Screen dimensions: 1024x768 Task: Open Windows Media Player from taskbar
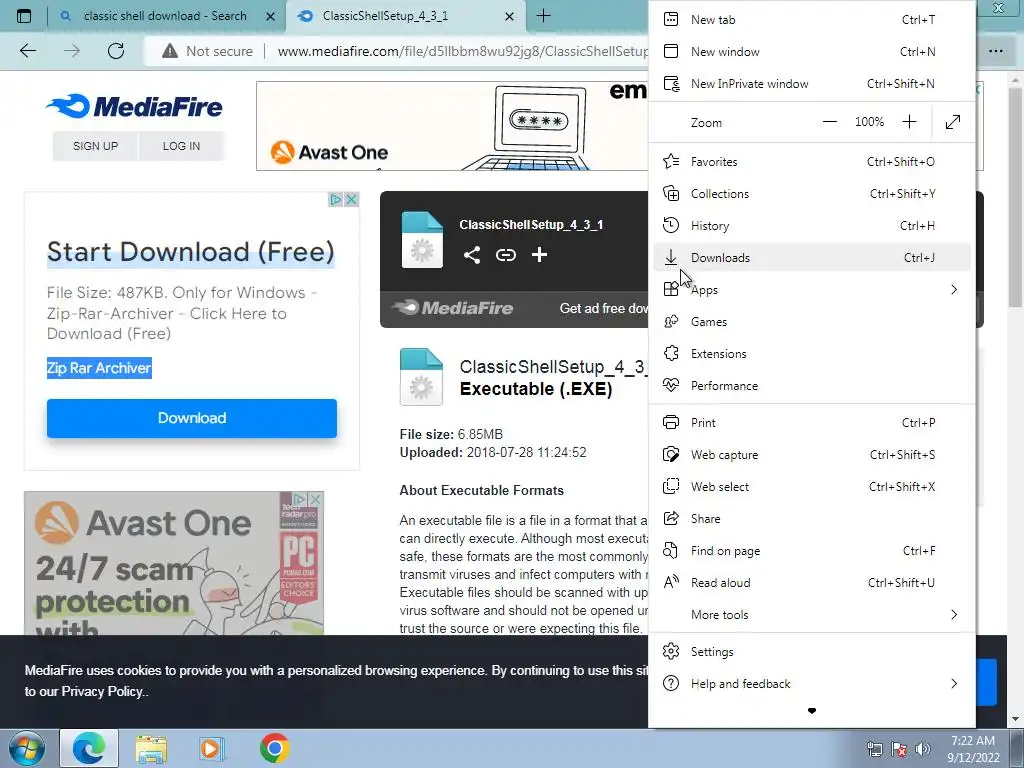212,748
